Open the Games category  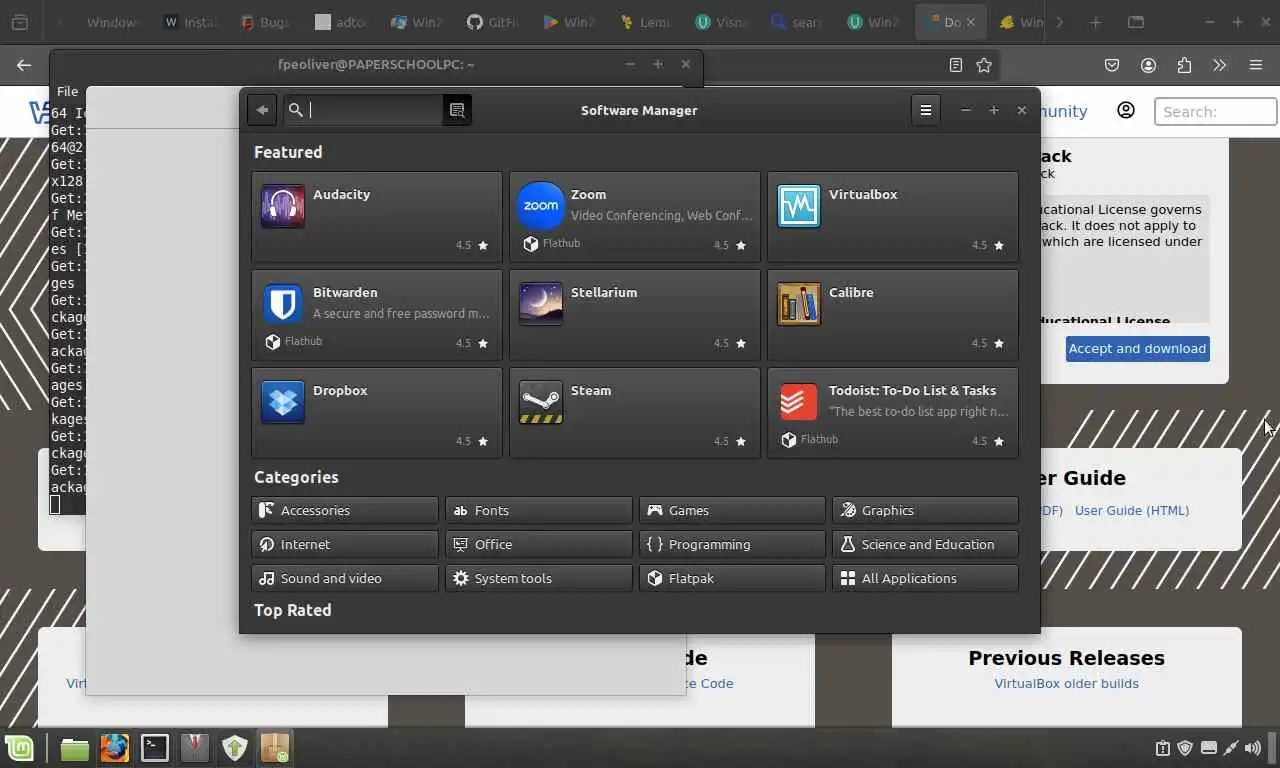click(732, 510)
